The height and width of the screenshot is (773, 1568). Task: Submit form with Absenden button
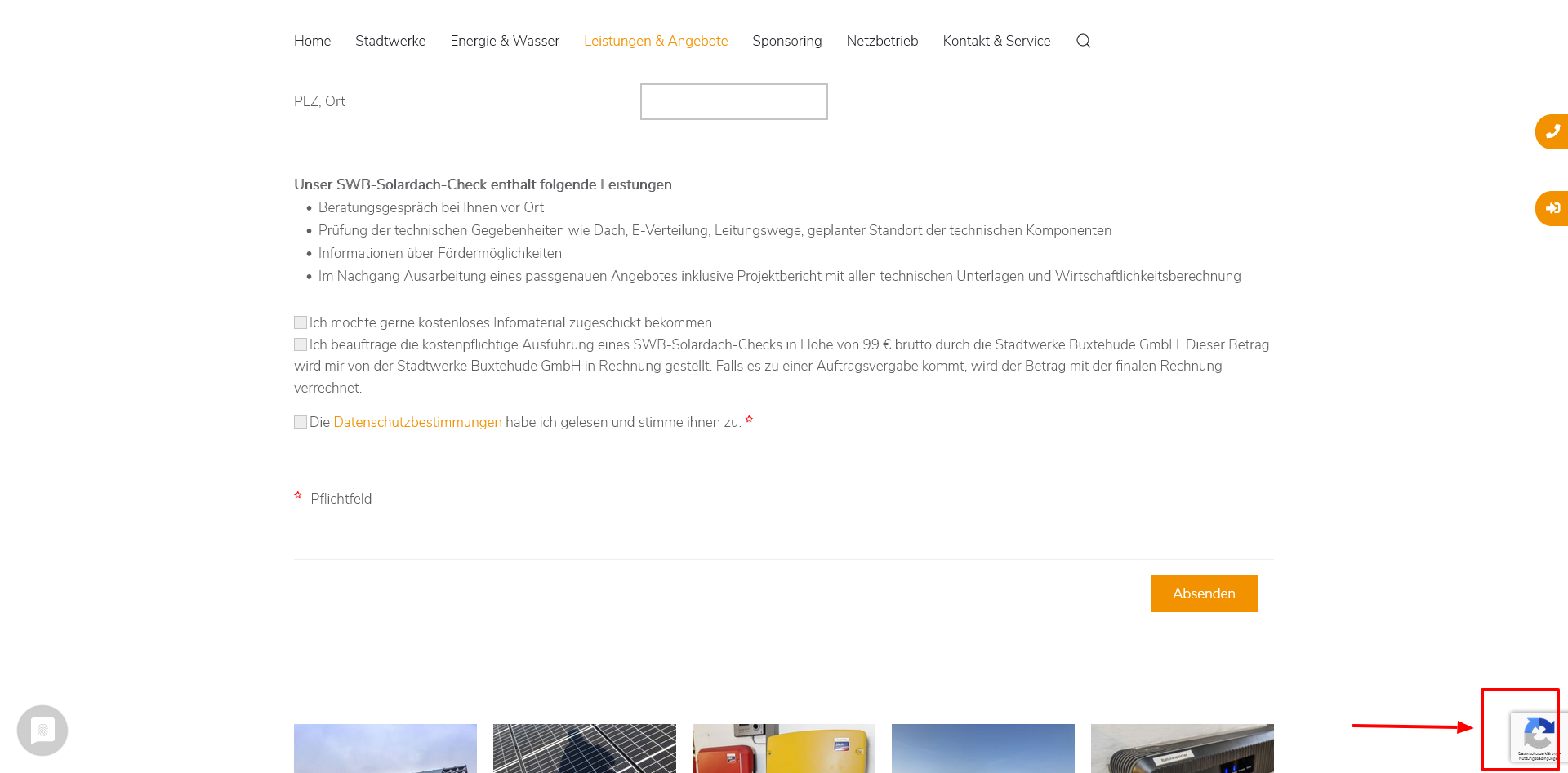1204,593
